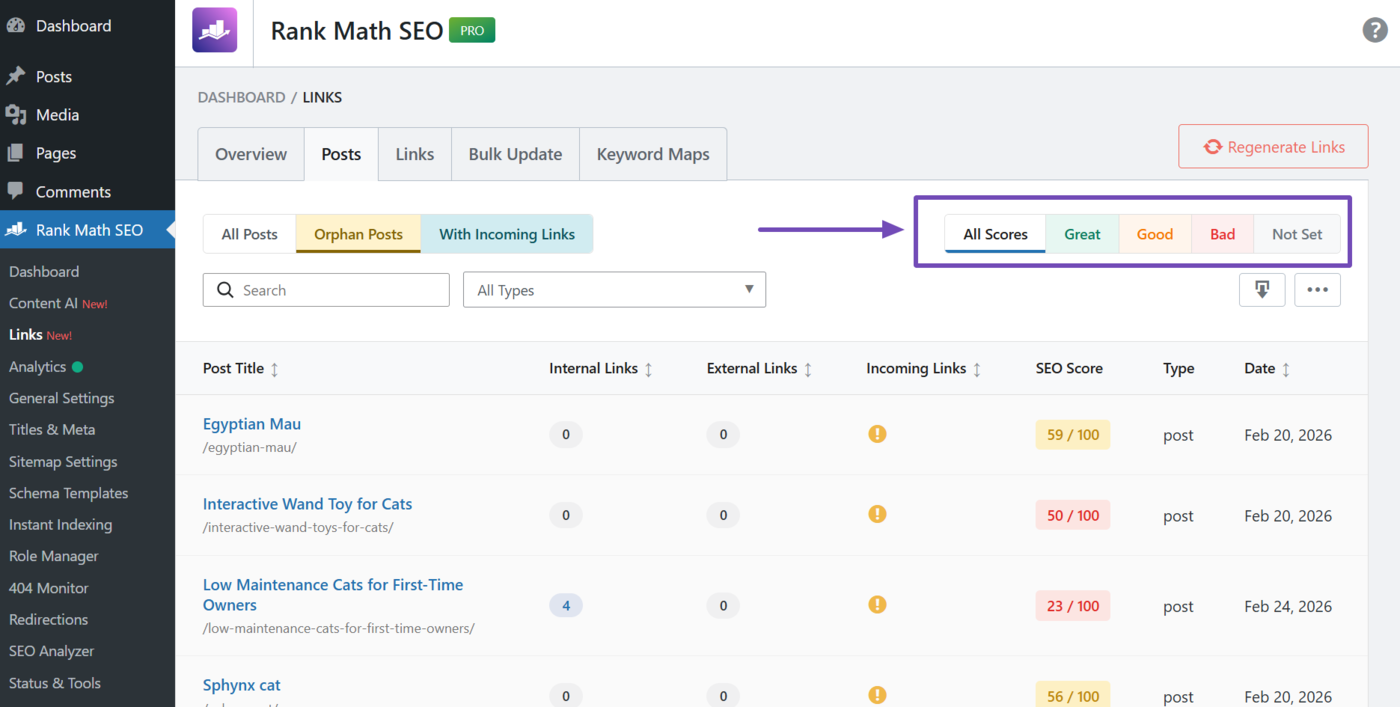Image resolution: width=1400 pixels, height=707 pixels.
Task: Click the warning icon in Egyptian Mau's Incoming Links
Action: click(877, 434)
